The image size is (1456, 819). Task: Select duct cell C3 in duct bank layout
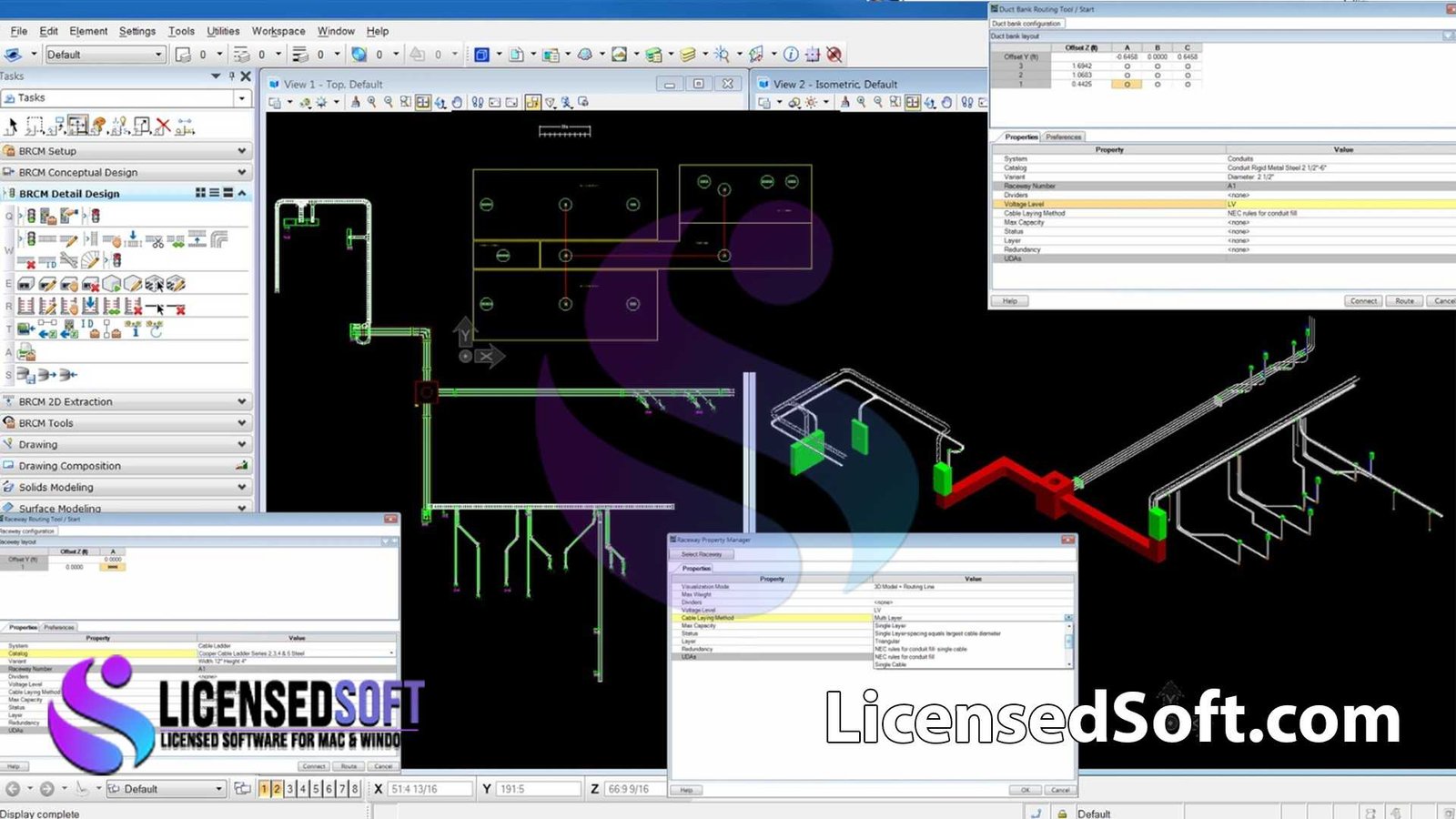coord(1188,66)
